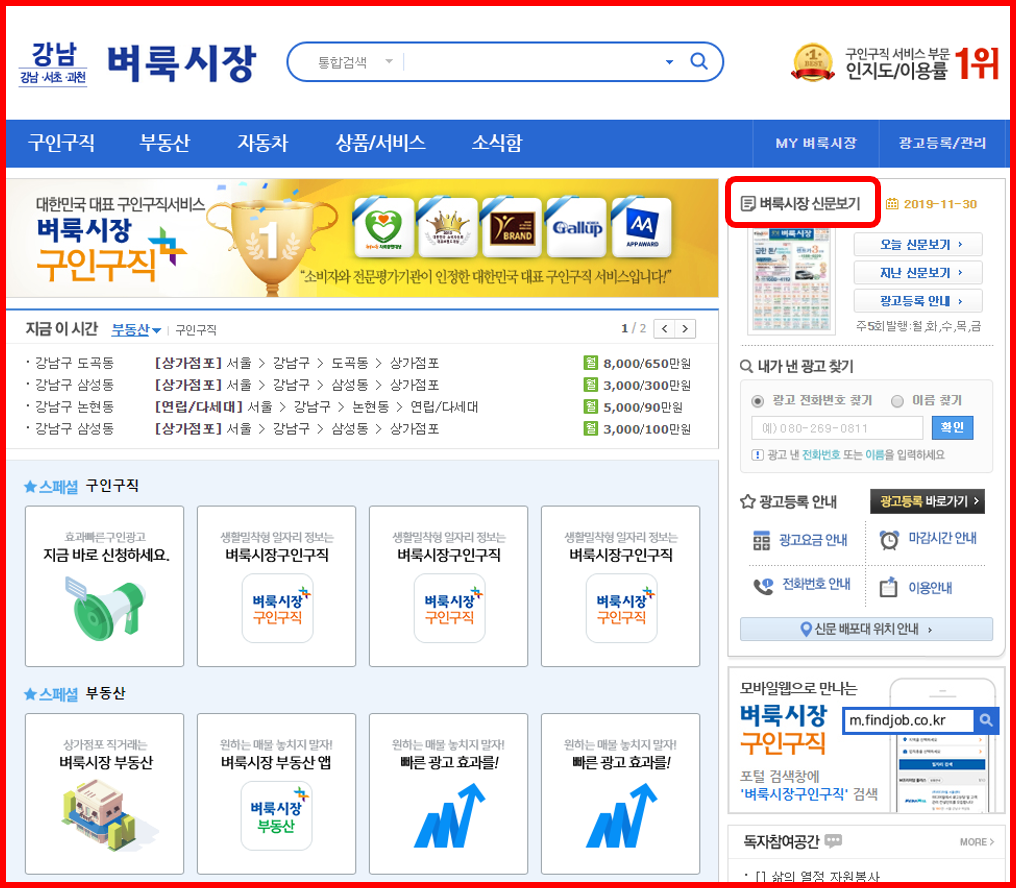Image resolution: width=1016 pixels, height=888 pixels.
Task: Click 지난 신문보기 button
Action: 918,273
